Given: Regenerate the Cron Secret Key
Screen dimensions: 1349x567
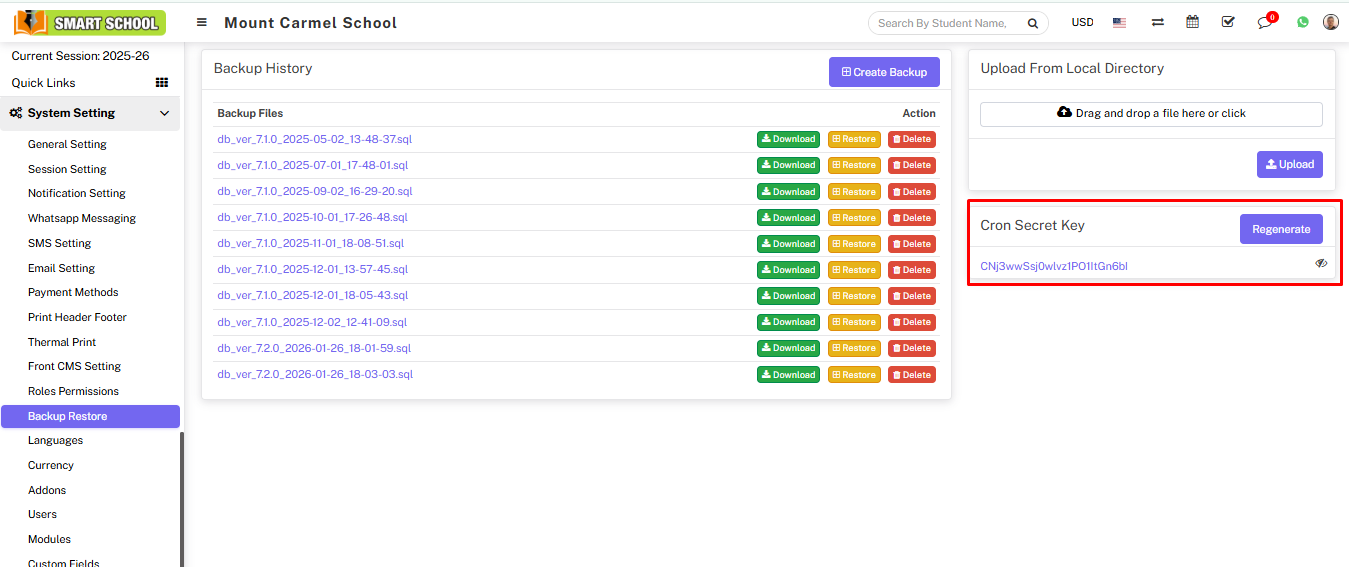Looking at the screenshot, I should click(x=1280, y=229).
